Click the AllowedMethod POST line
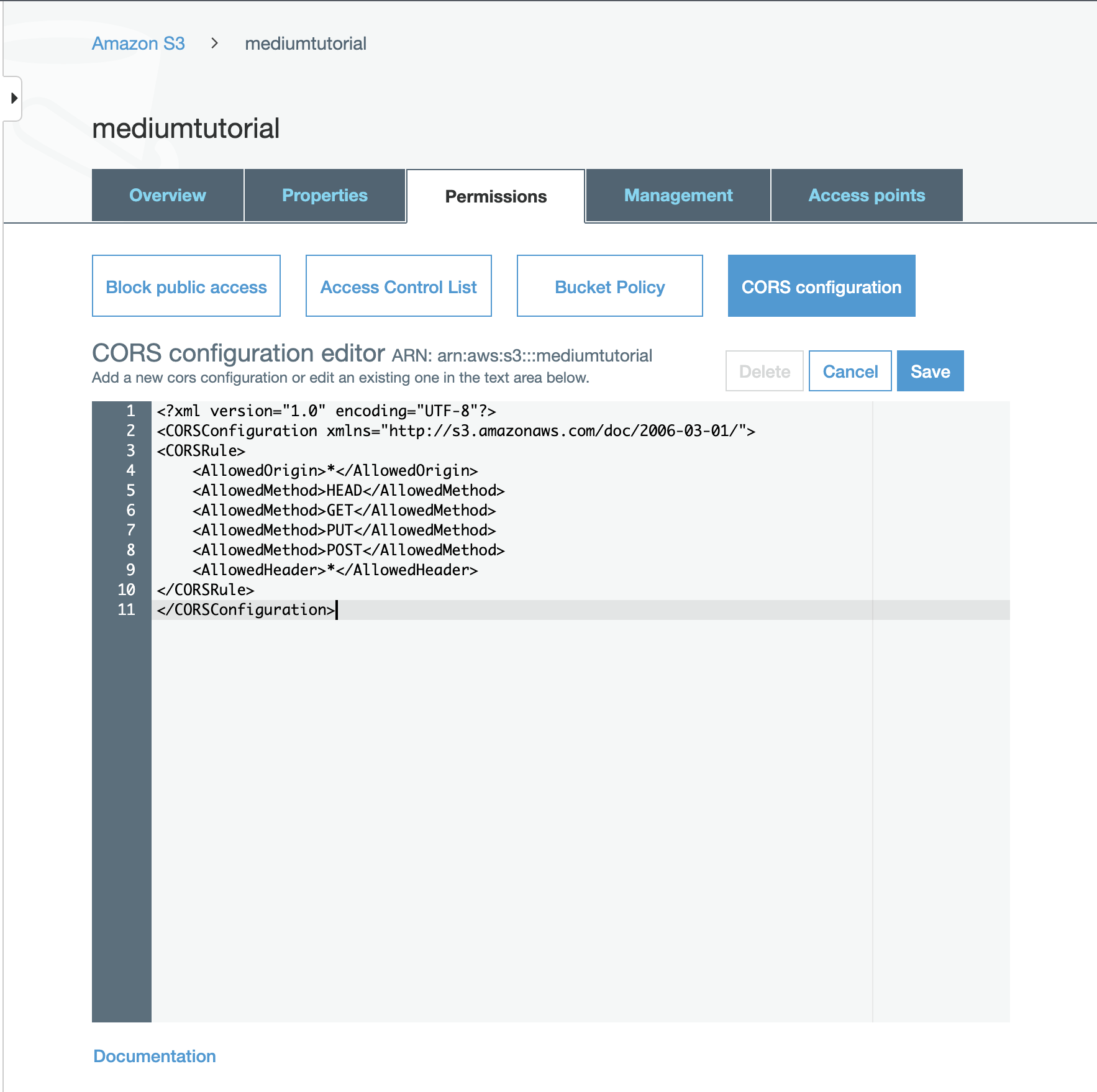 click(x=348, y=550)
